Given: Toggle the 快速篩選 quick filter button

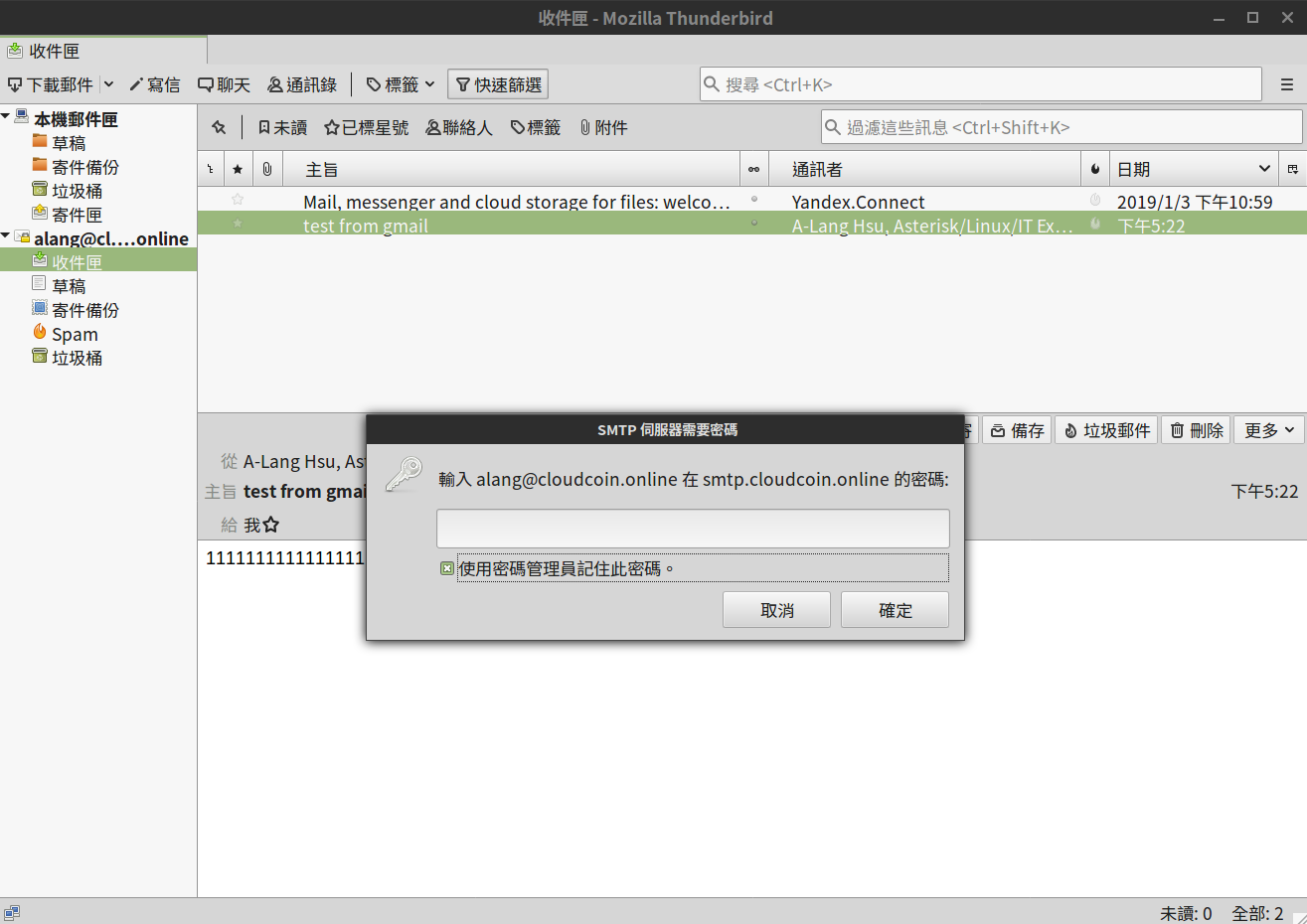Looking at the screenshot, I should pos(498,84).
